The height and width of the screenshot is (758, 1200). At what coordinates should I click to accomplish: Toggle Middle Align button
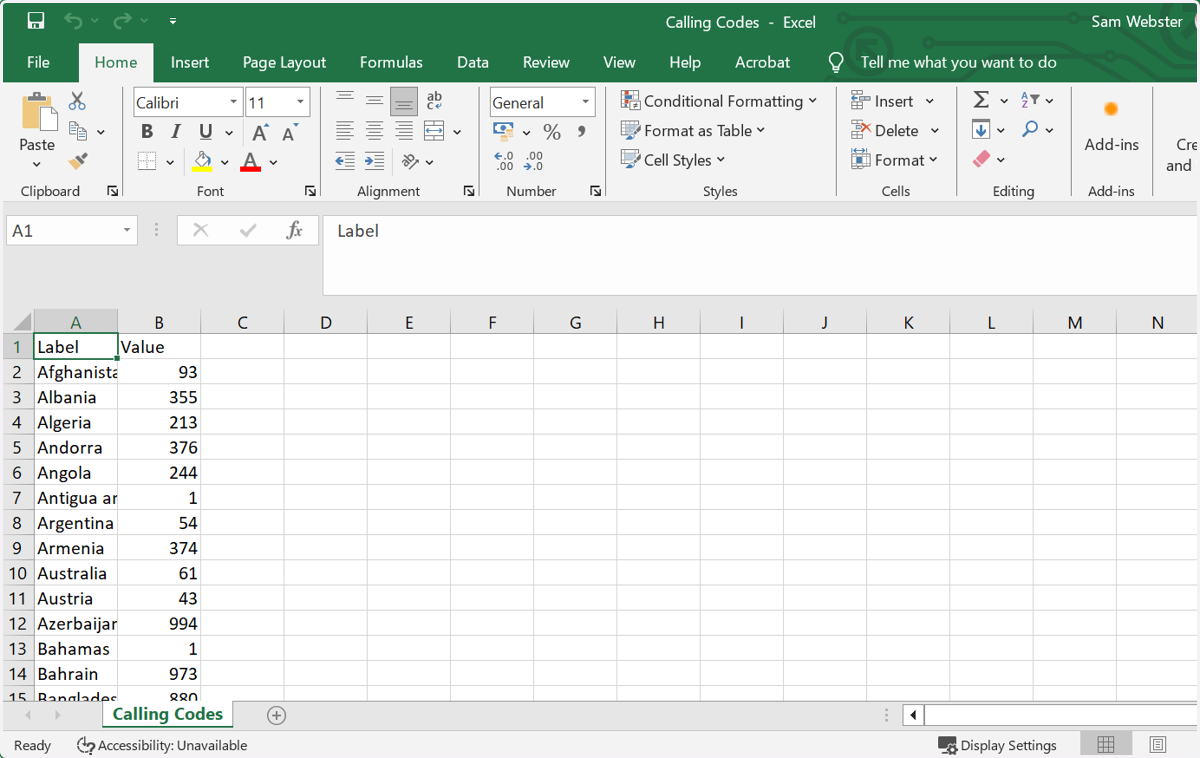[x=374, y=101]
